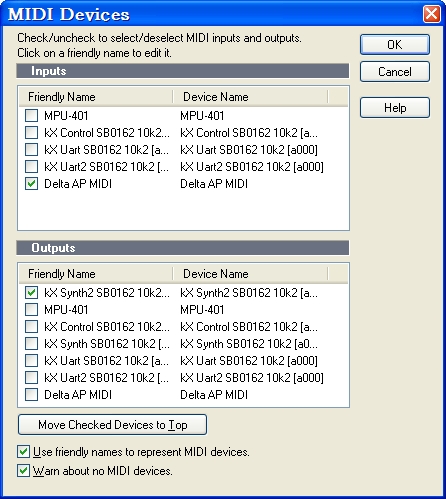446x499 pixels.
Task: Check the kX Uart SB0162 input checkbox
Action: (31, 150)
